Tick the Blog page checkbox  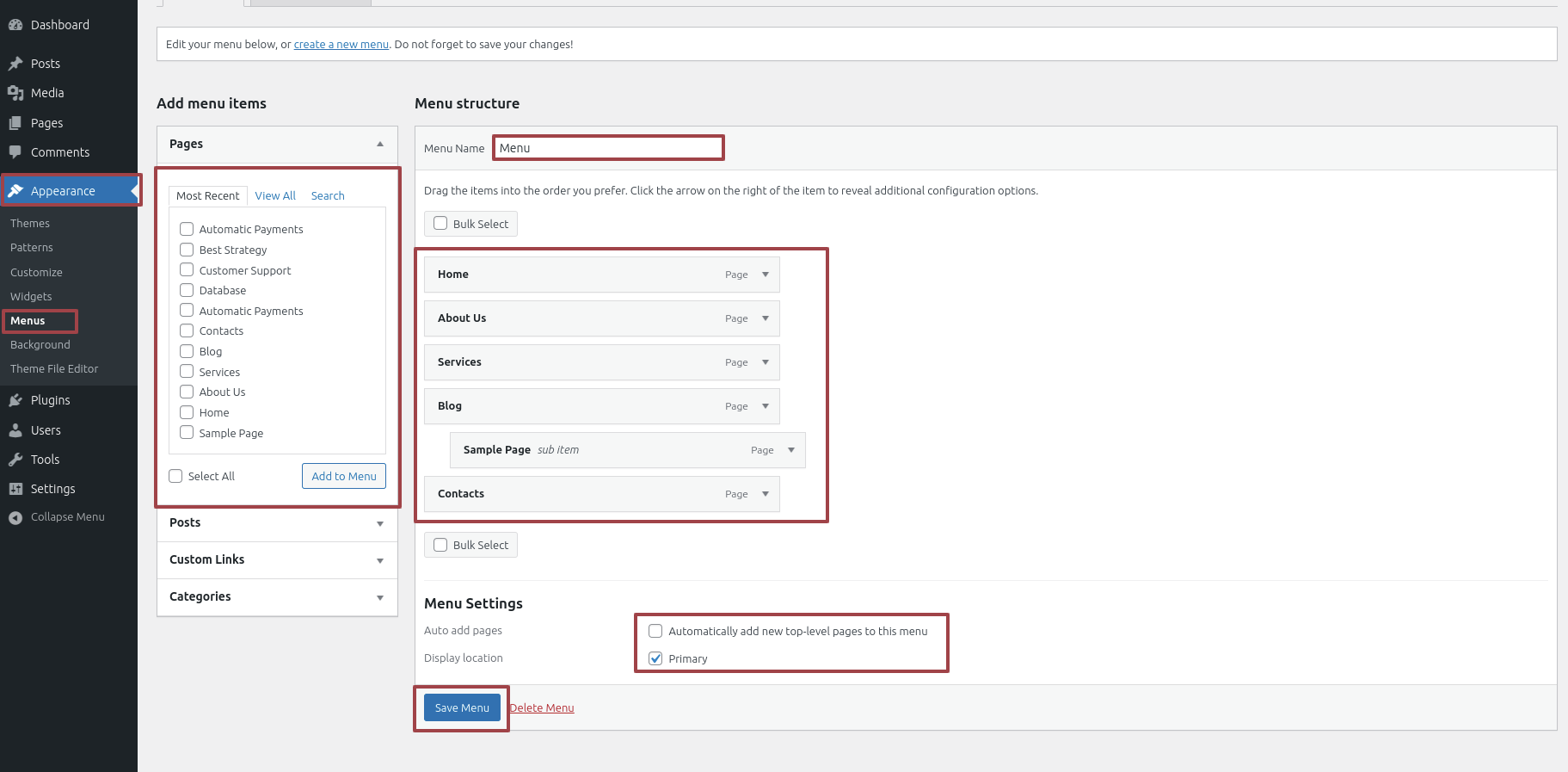[x=187, y=351]
